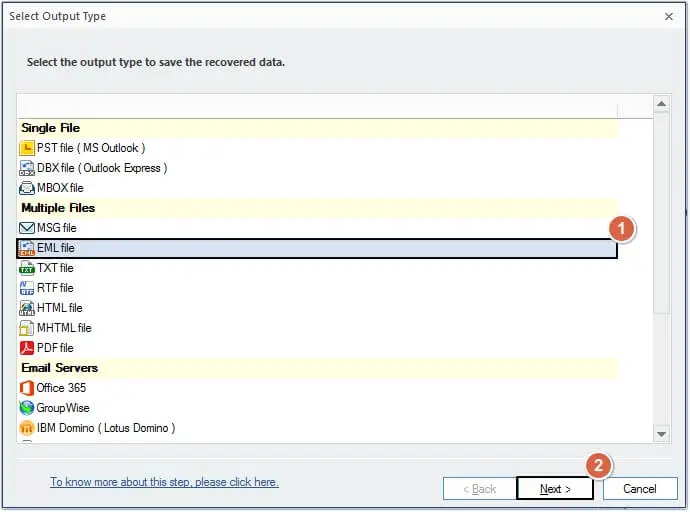
Task: Open the "To know more about this step" link
Action: coord(164,483)
